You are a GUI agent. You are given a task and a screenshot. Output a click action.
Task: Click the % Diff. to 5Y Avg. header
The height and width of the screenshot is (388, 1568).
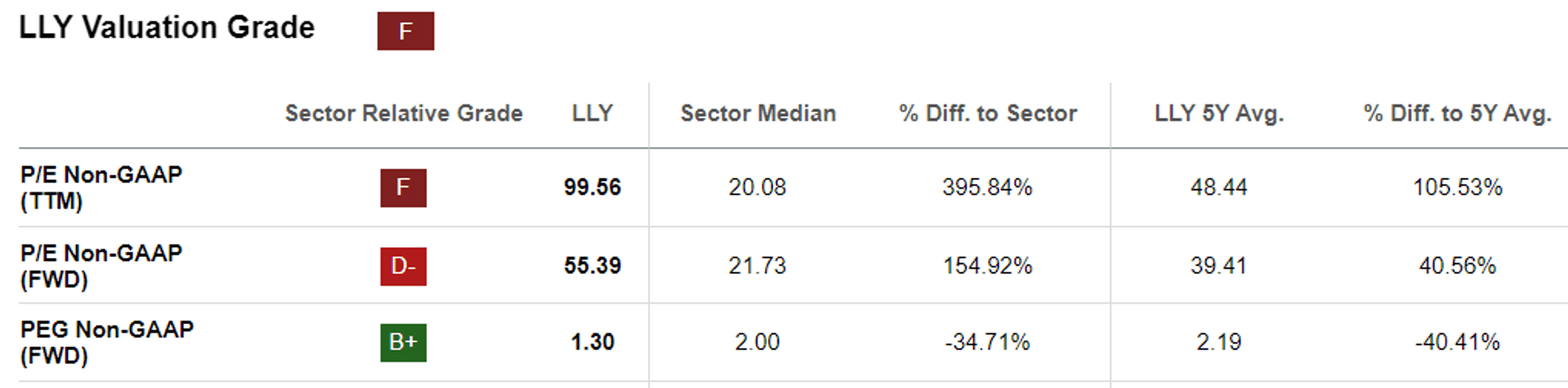(x=1457, y=113)
